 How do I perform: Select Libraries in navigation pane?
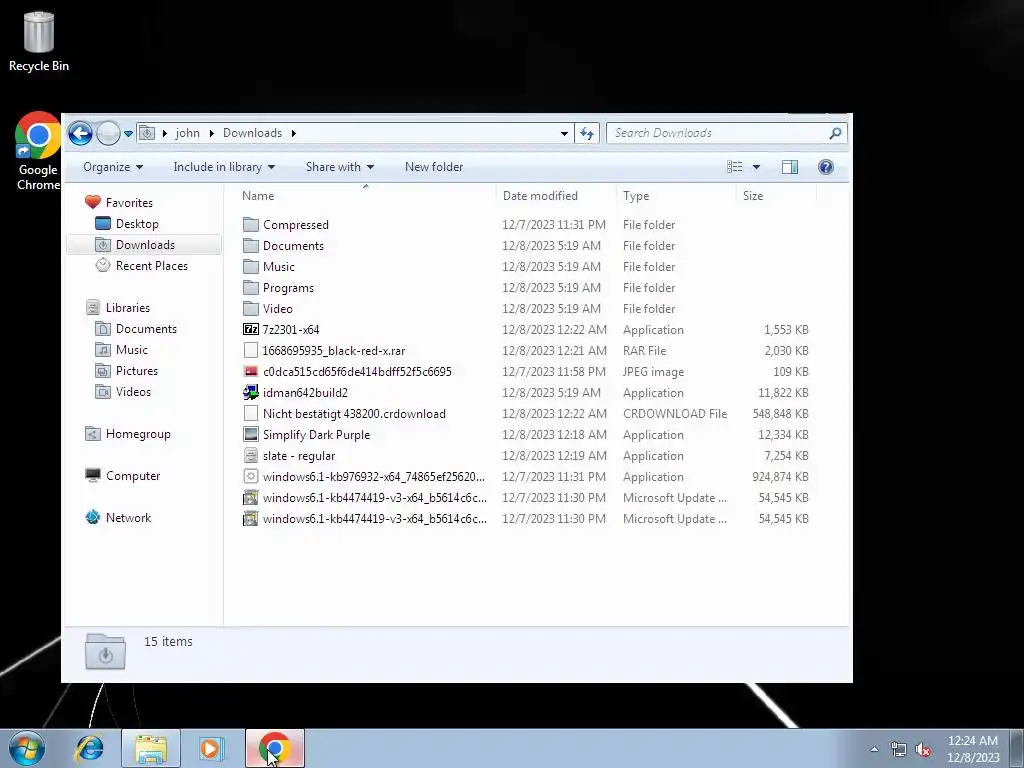(x=127, y=308)
